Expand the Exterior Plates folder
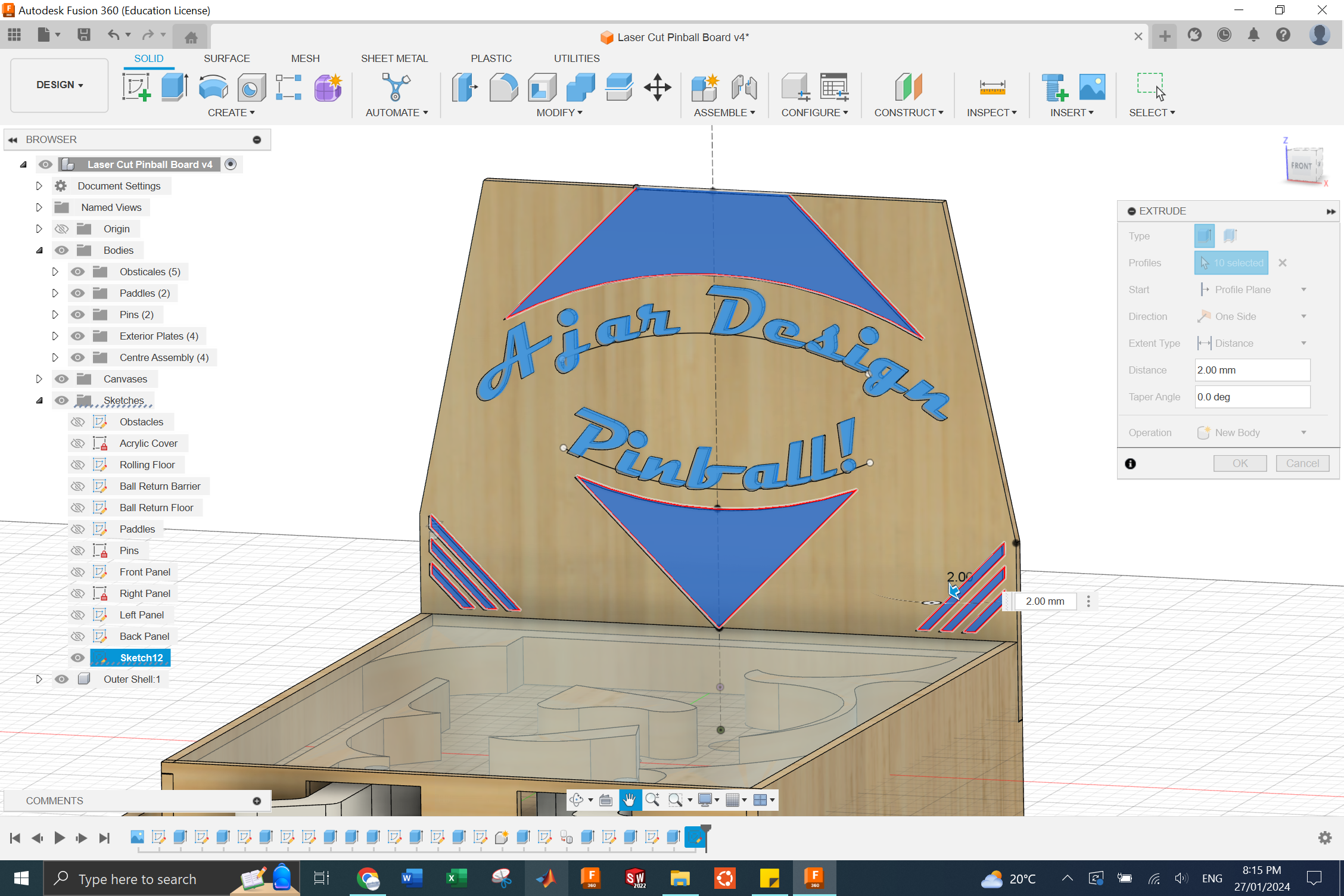Viewport: 1344px width, 896px height. tap(55, 335)
